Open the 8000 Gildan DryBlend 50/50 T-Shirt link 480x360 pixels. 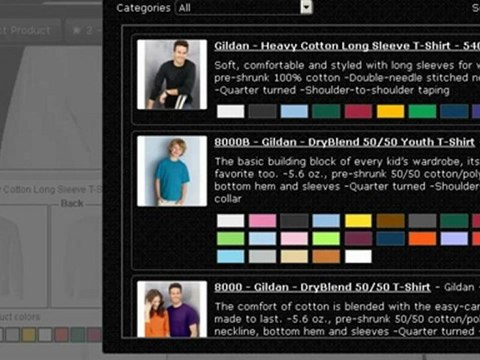pyautogui.click(x=322, y=287)
